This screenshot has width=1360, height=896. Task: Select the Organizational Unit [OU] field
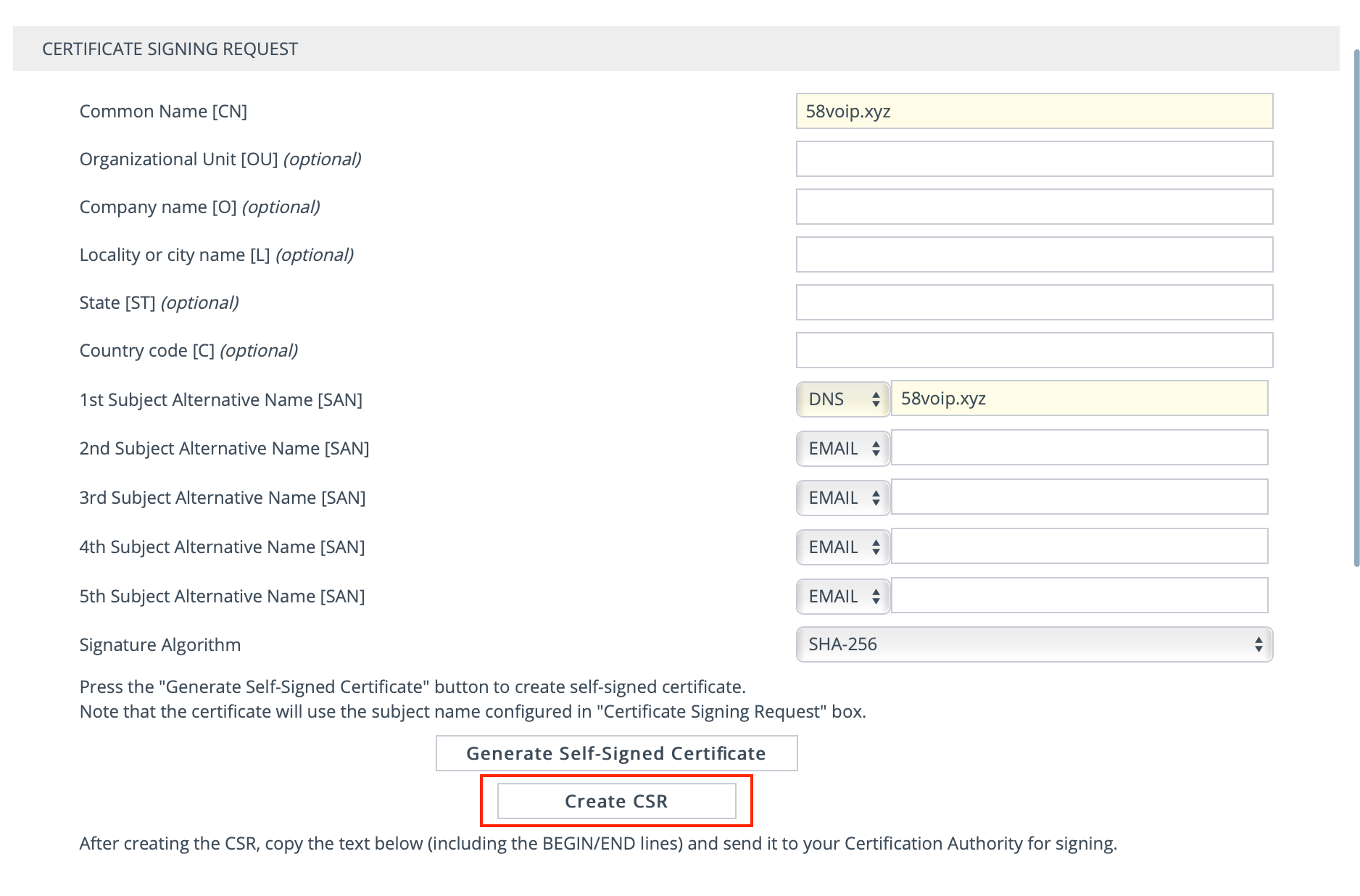pyautogui.click(x=1034, y=159)
